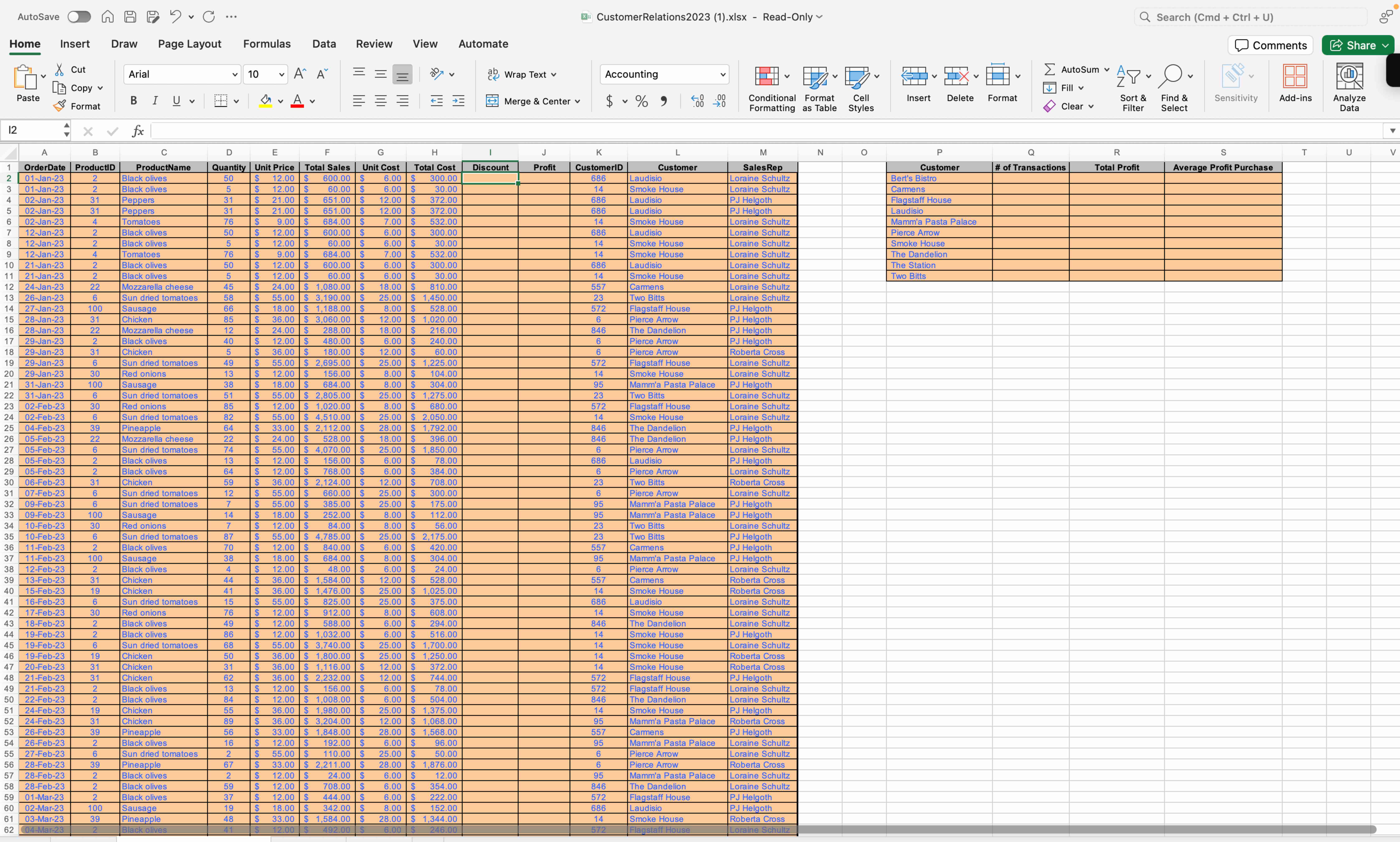Toggle Bold formatting
The width and height of the screenshot is (1400, 842).
click(x=133, y=101)
